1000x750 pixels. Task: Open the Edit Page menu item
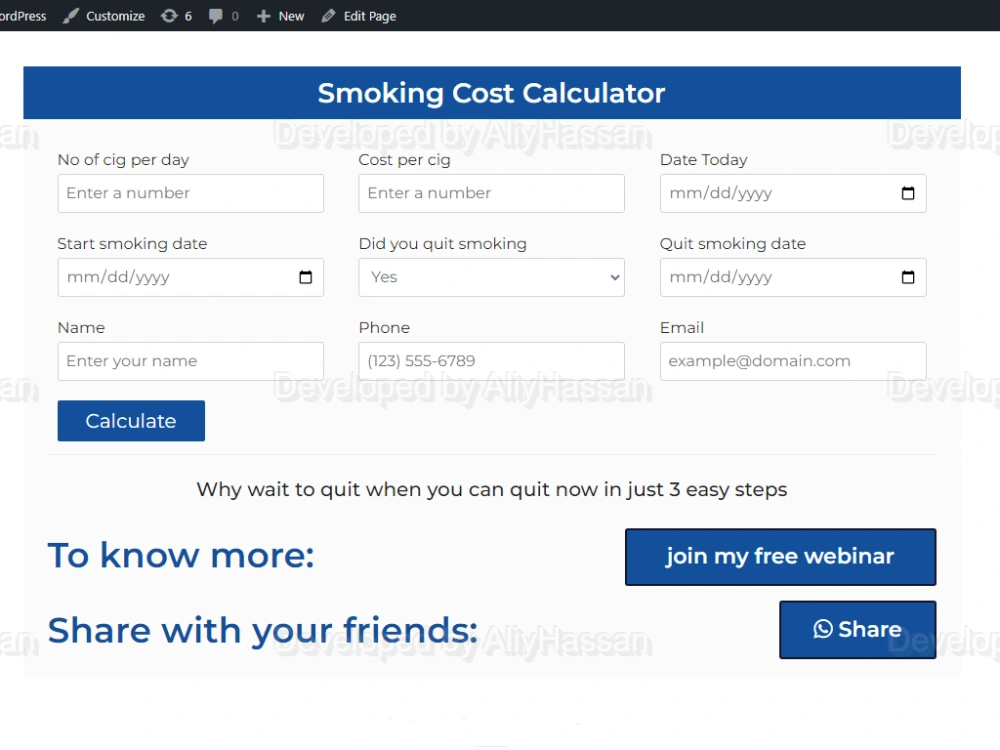pos(358,16)
